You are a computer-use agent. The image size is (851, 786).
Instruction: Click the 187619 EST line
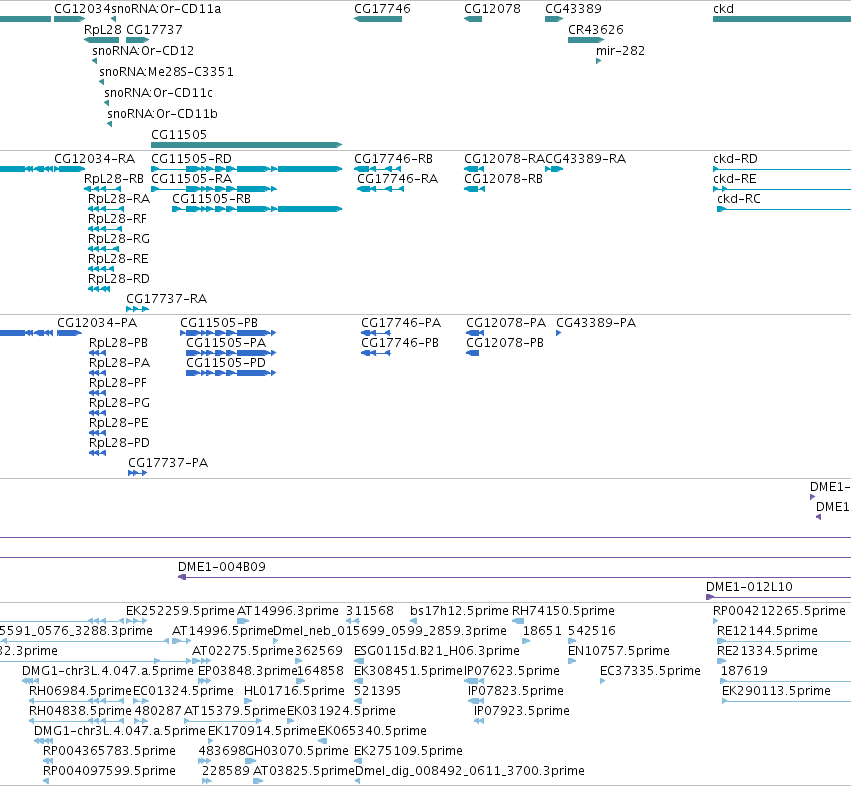tap(786, 681)
